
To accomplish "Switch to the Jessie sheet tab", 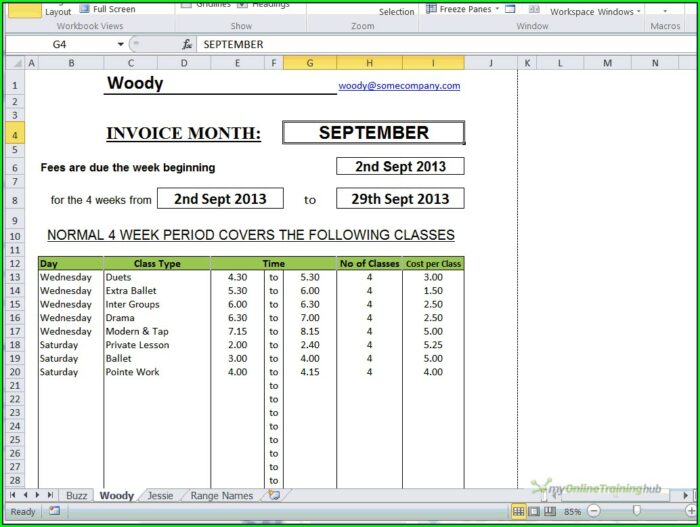I will click(160, 495).
